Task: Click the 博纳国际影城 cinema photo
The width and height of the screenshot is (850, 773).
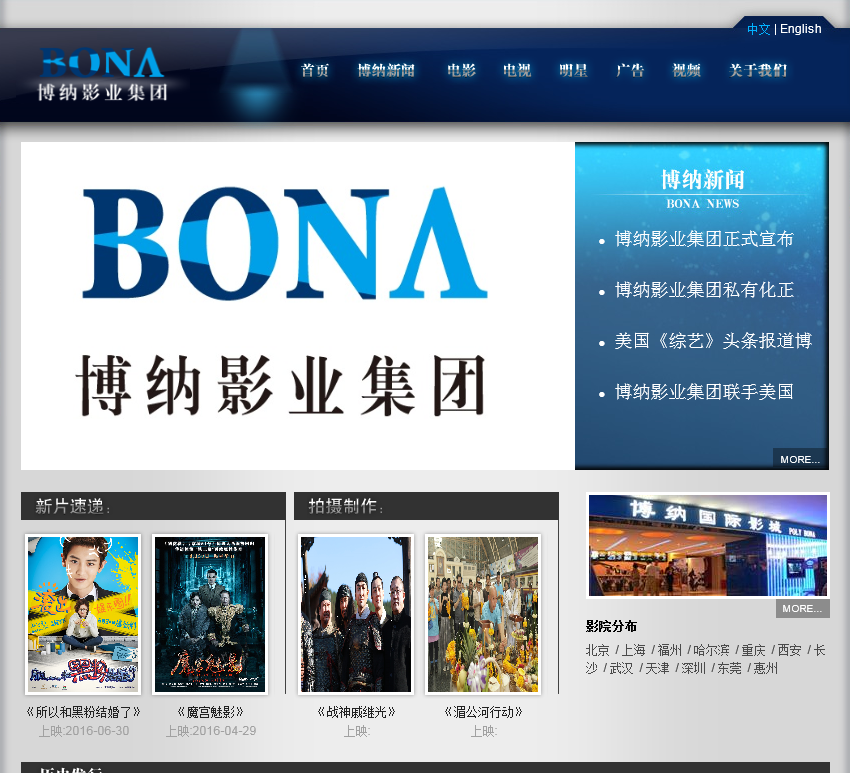Action: (x=708, y=545)
